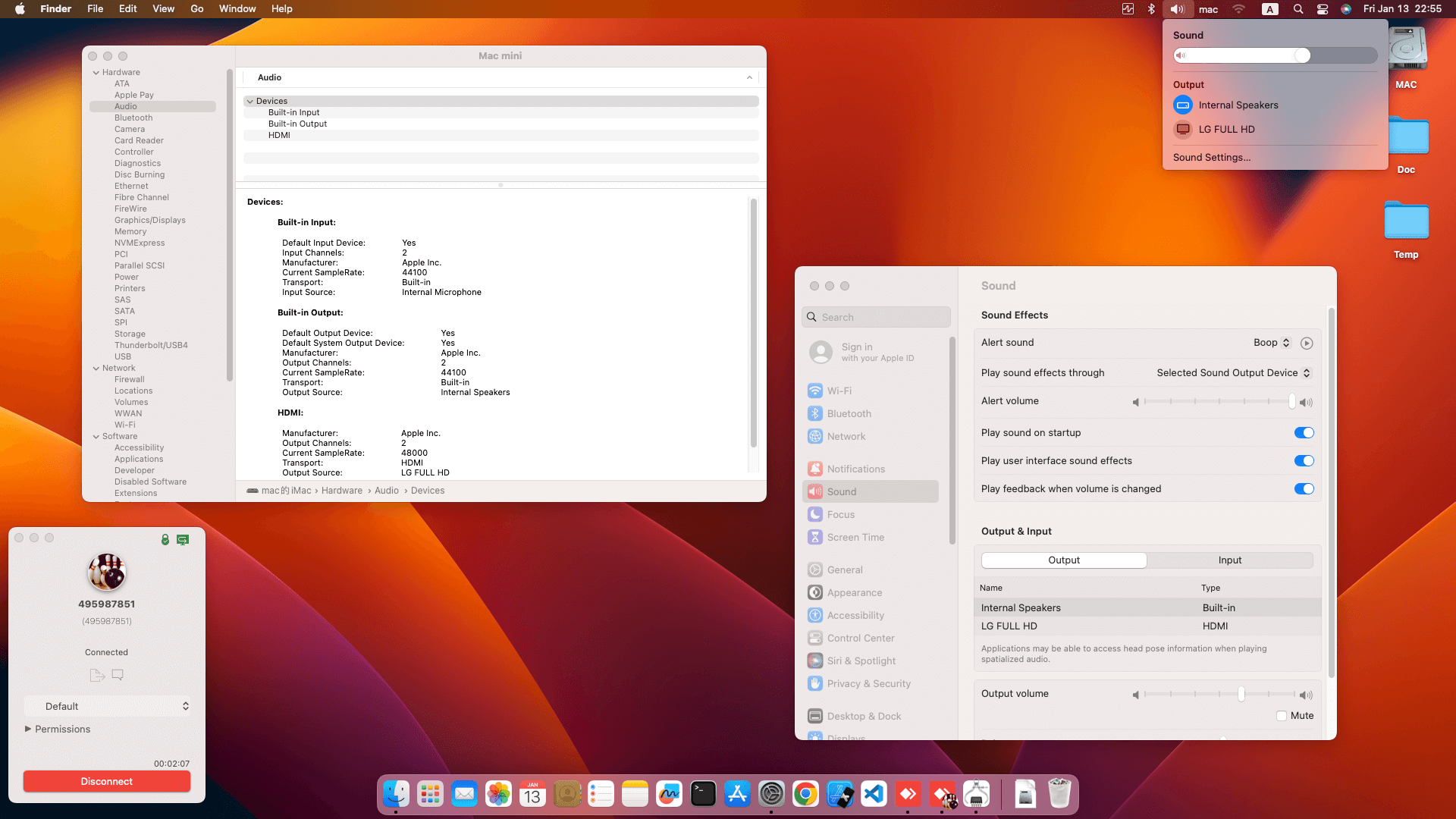Expand the Permissions disclosure triangle
Image resolution: width=1456 pixels, height=819 pixels.
click(x=28, y=730)
